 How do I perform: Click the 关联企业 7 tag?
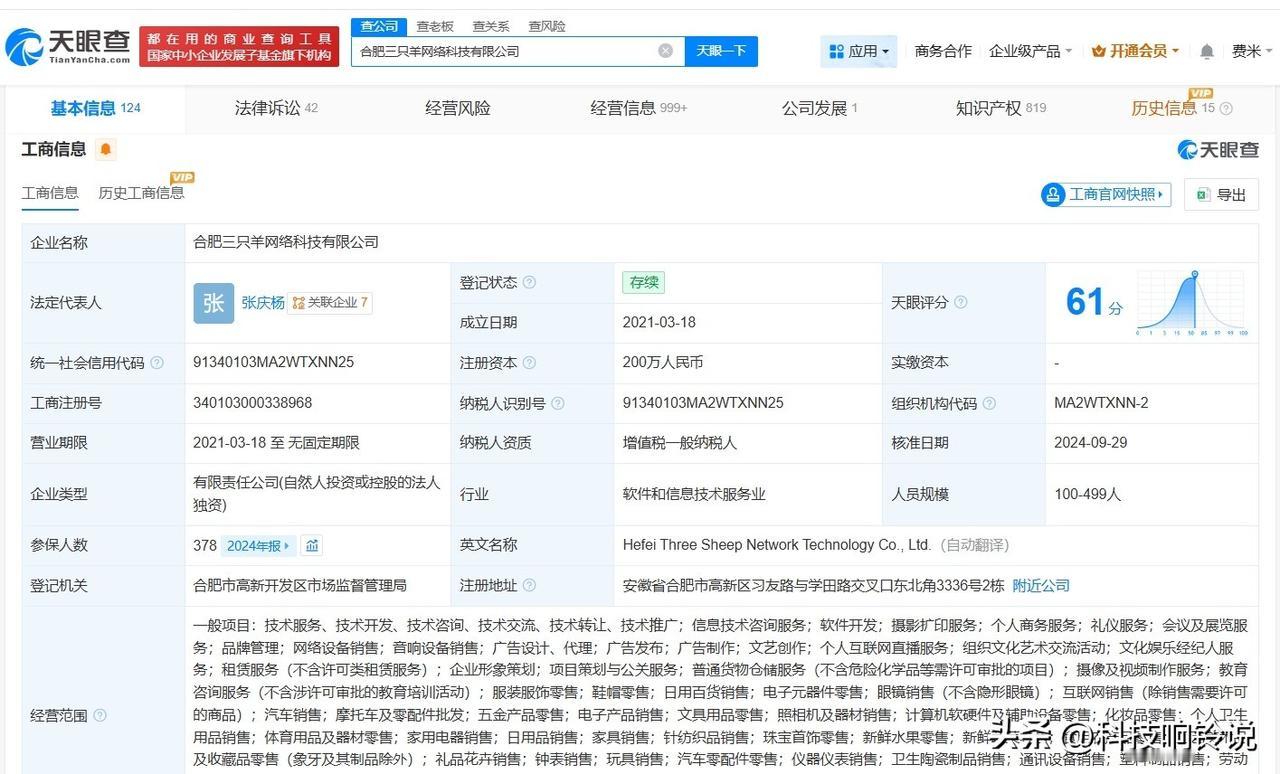click(330, 302)
